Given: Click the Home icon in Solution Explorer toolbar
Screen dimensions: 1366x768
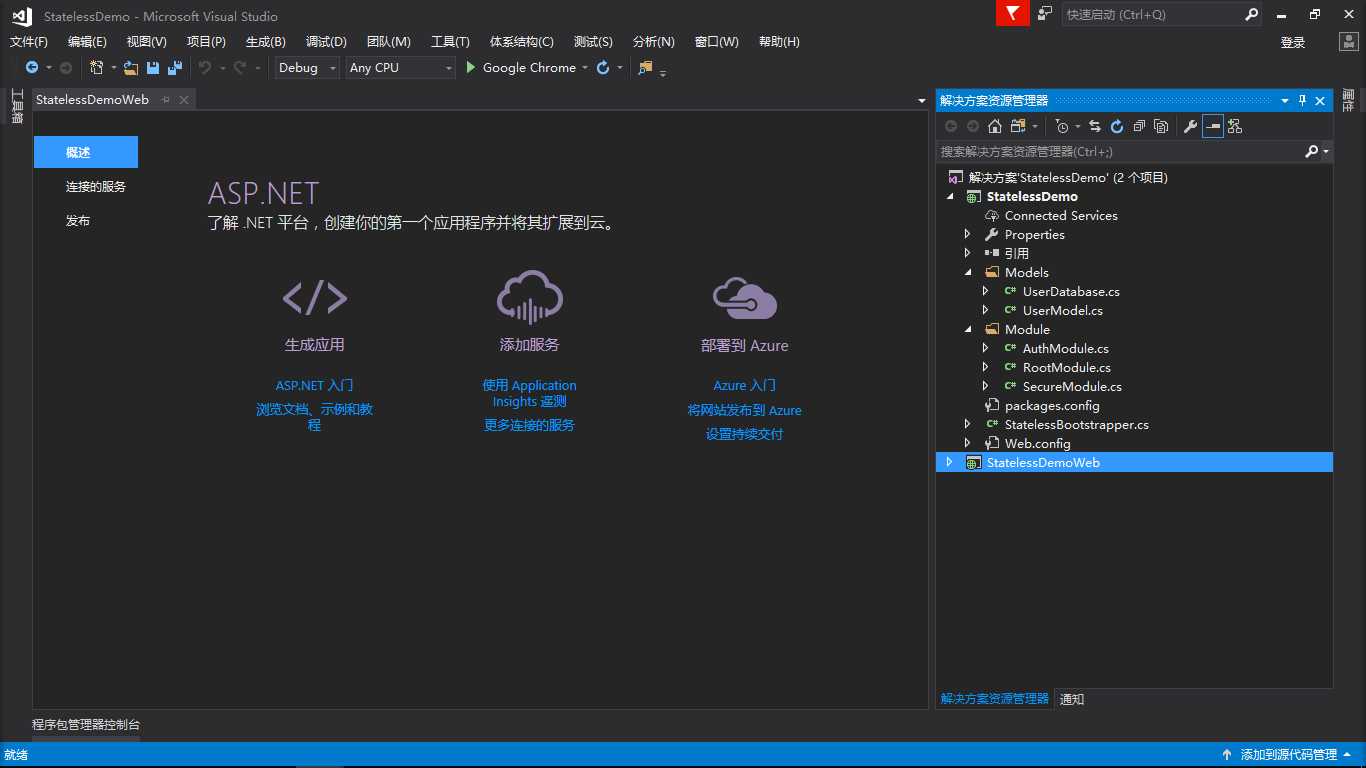Looking at the screenshot, I should (994, 126).
